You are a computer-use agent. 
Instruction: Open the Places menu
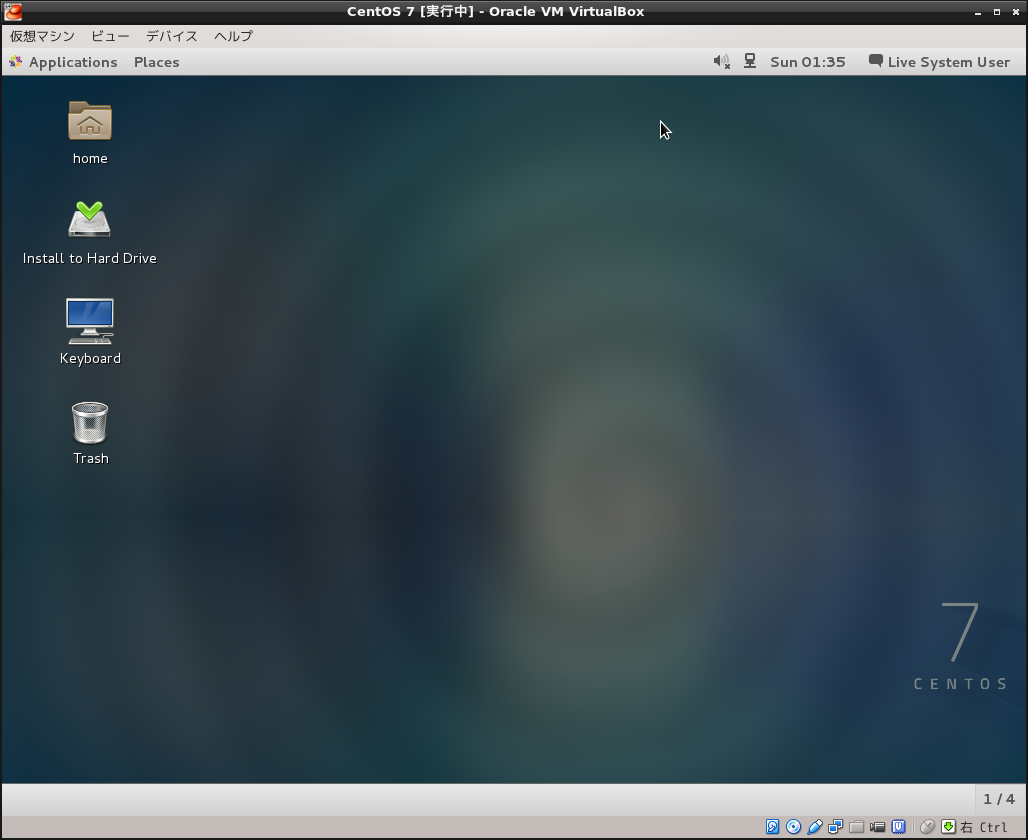pos(157,62)
